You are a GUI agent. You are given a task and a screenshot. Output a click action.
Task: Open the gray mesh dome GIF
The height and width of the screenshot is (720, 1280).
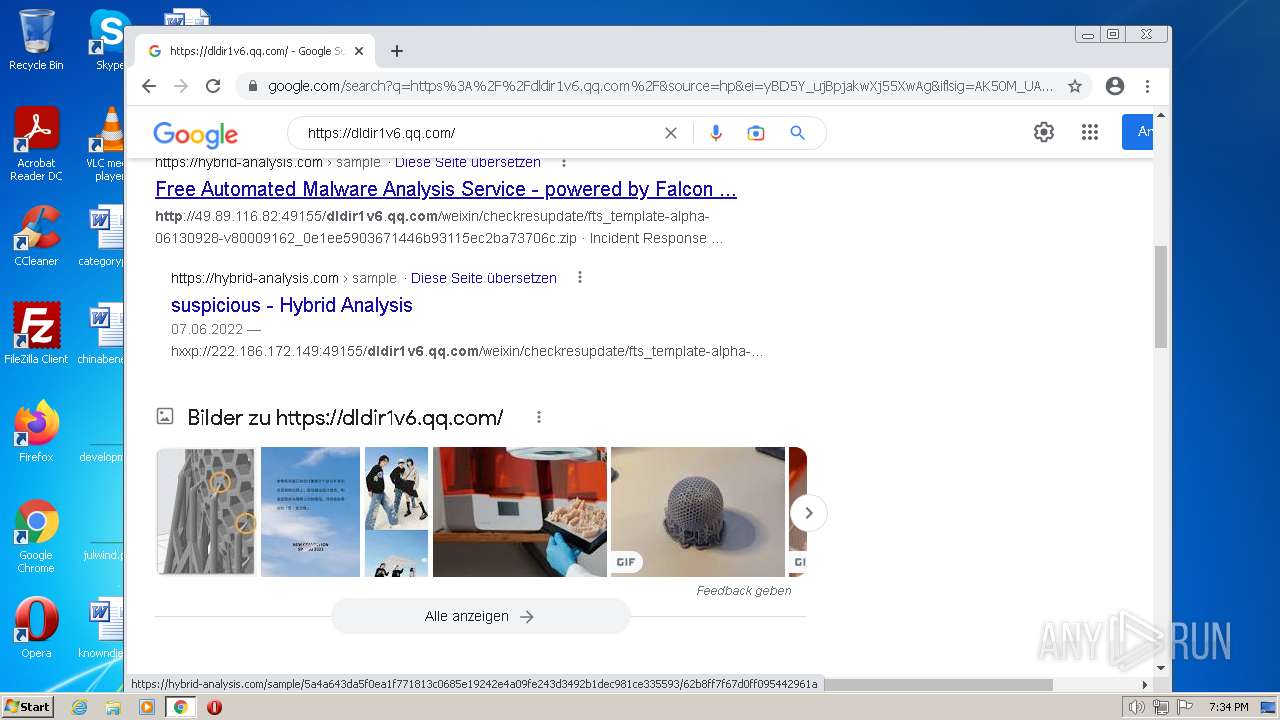click(698, 511)
